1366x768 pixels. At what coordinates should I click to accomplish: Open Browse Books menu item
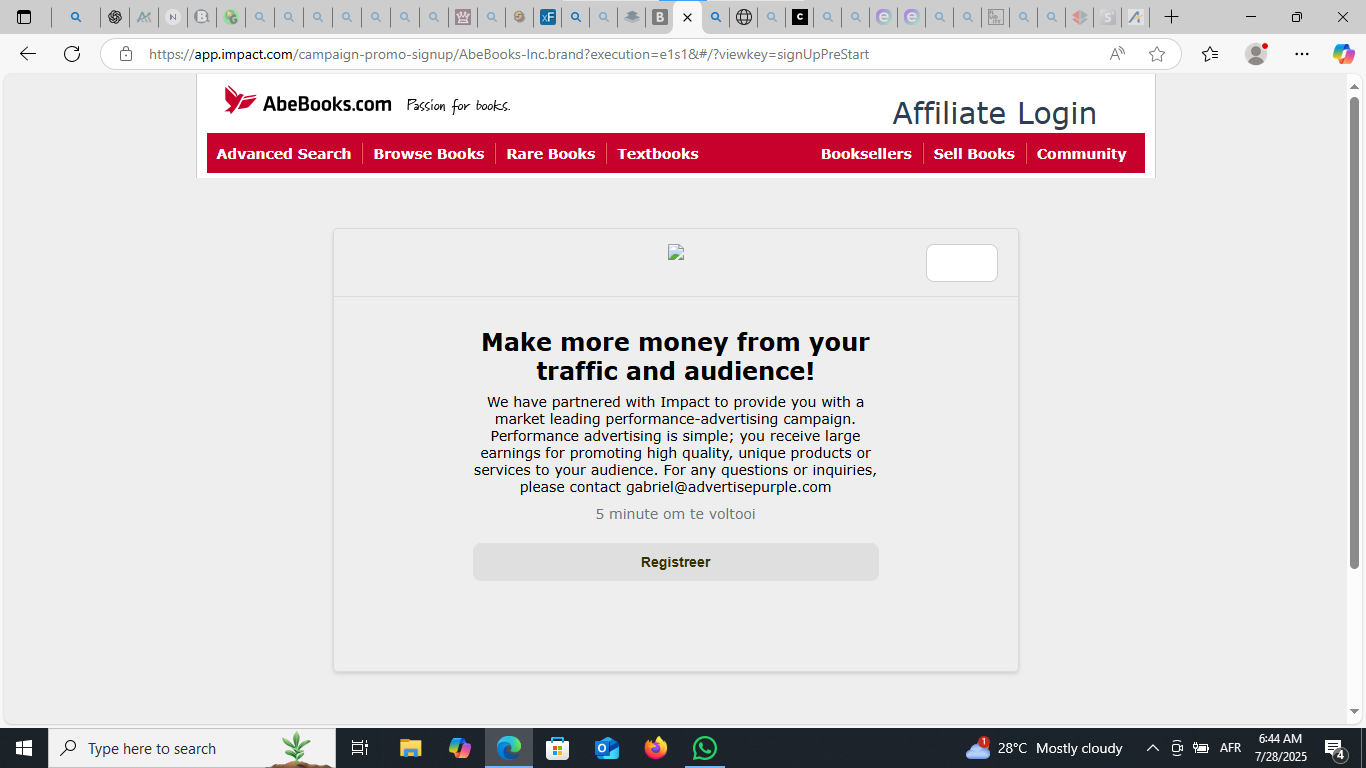point(429,154)
